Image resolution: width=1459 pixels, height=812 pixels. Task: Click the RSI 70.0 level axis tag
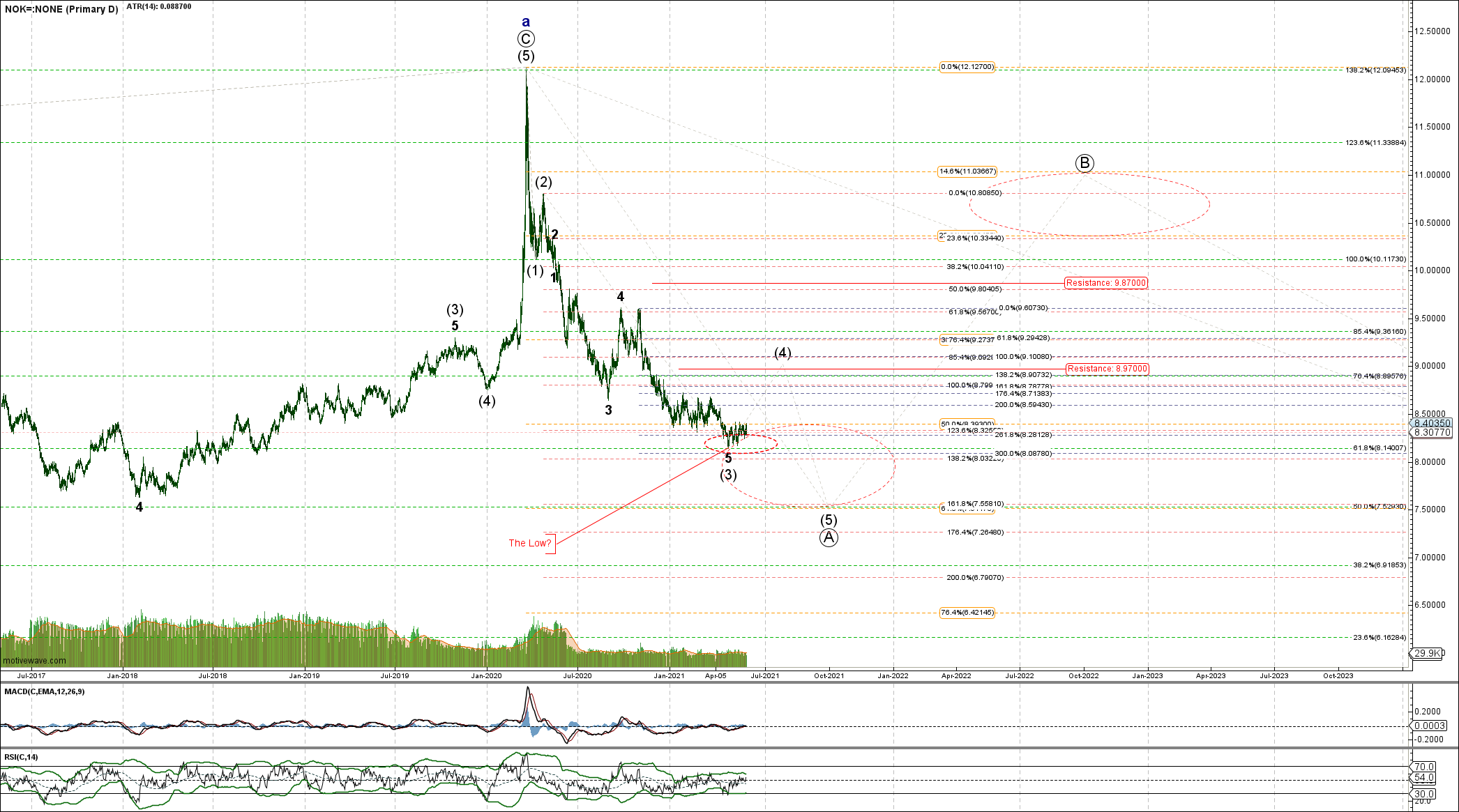pos(1423,767)
